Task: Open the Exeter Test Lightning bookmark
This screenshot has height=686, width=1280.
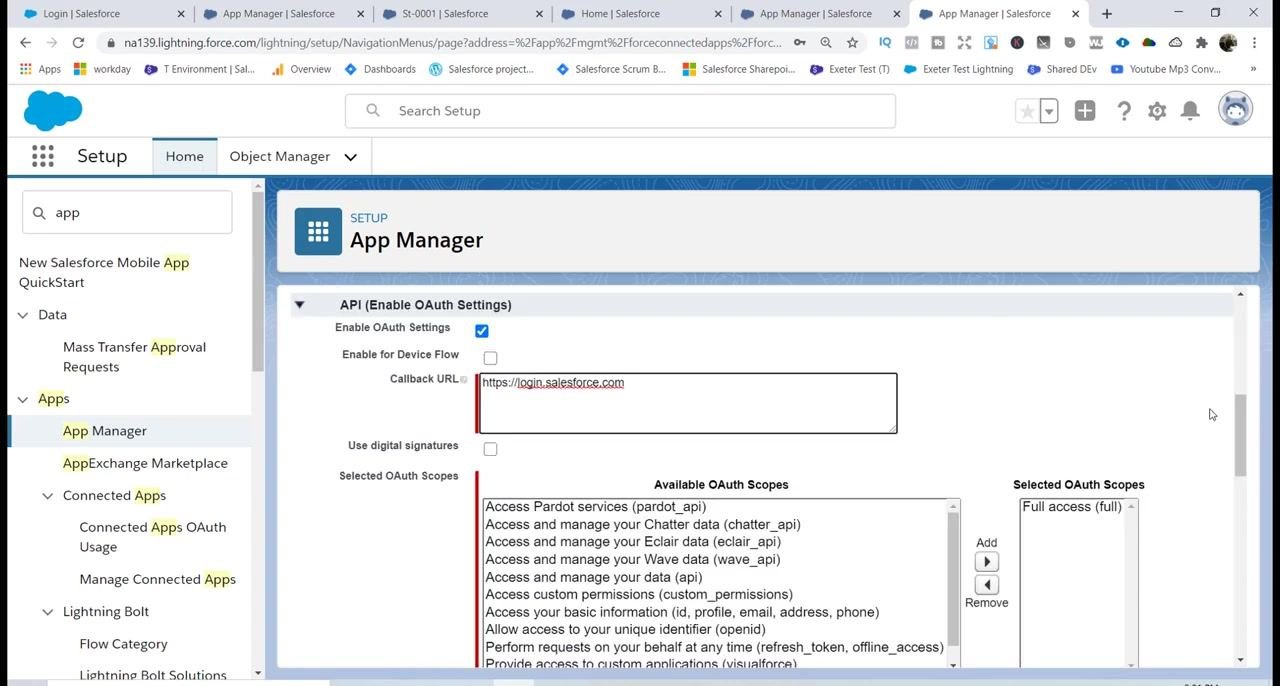Action: [x=958, y=69]
